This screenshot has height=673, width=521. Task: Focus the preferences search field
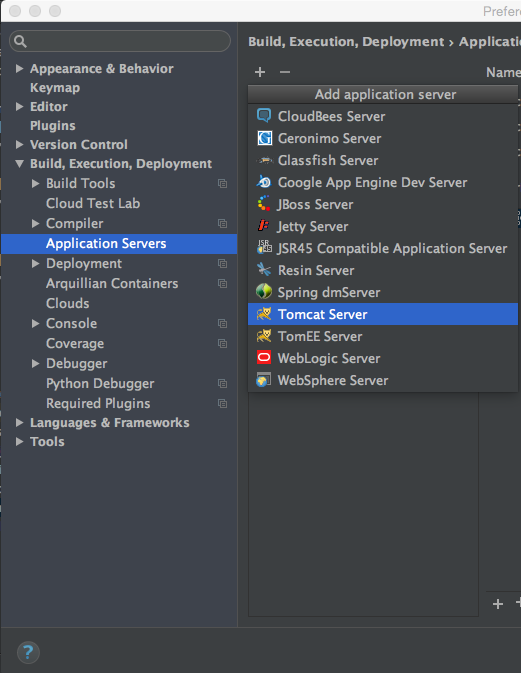(120, 41)
